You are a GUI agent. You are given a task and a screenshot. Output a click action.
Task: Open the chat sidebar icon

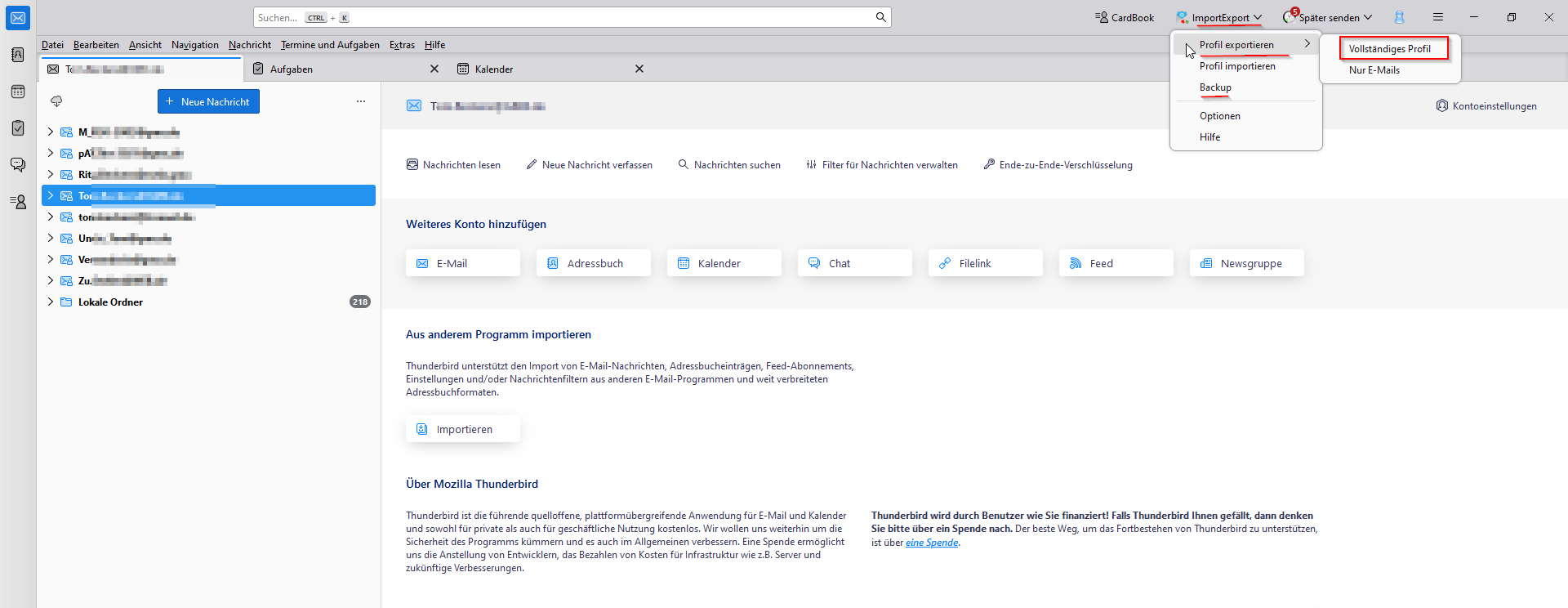(x=18, y=164)
